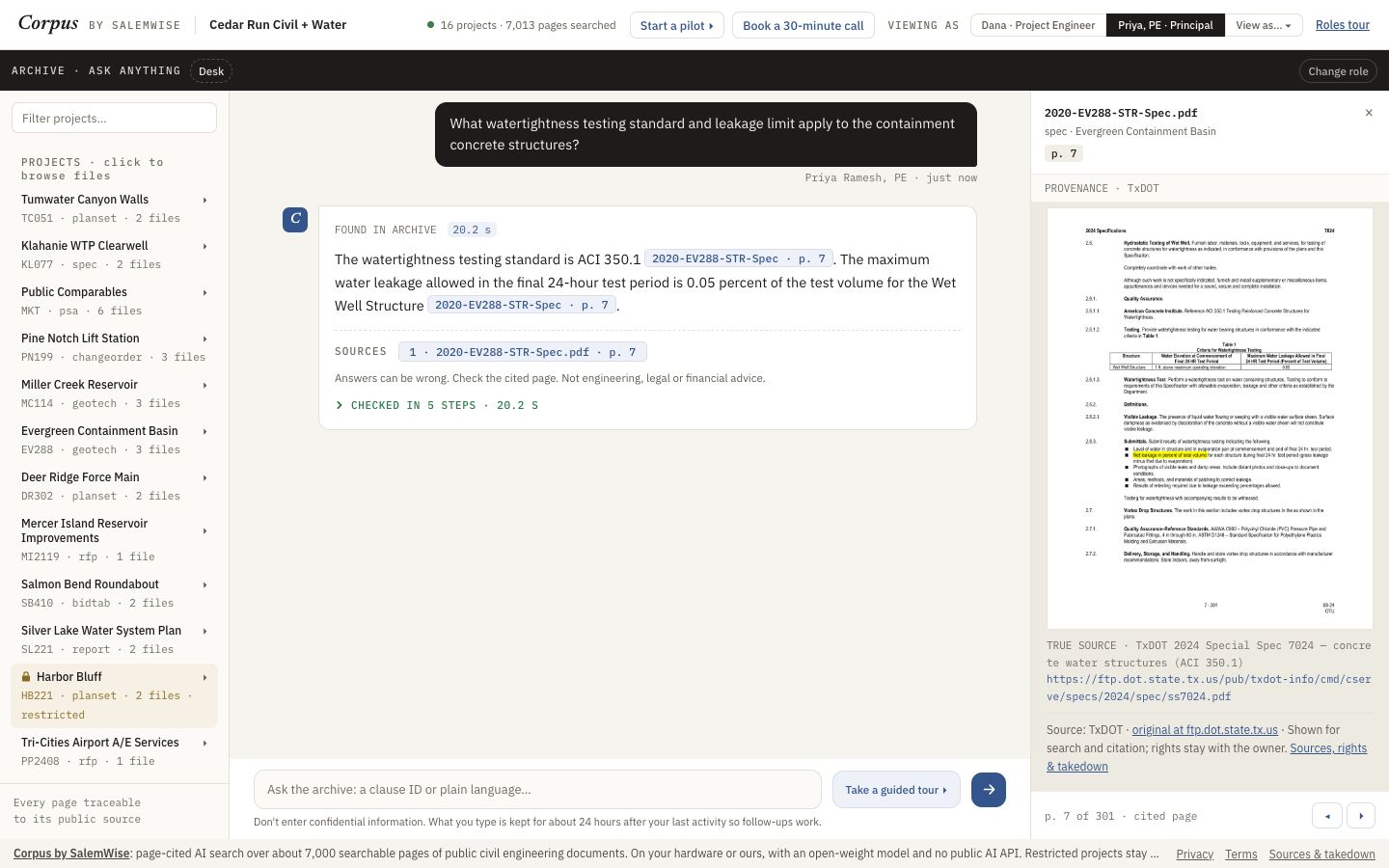This screenshot has height=868, width=1389.
Task: Open Sources, rights & takedown link in panel
Action: coord(1207,757)
